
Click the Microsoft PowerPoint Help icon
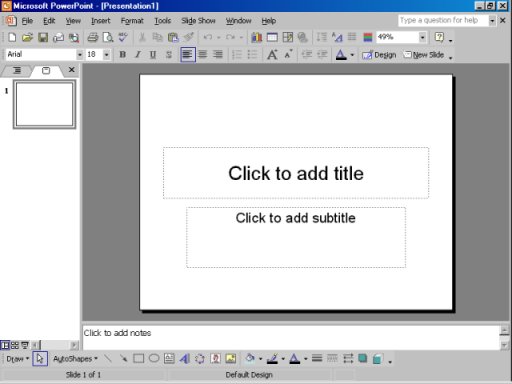click(439, 37)
